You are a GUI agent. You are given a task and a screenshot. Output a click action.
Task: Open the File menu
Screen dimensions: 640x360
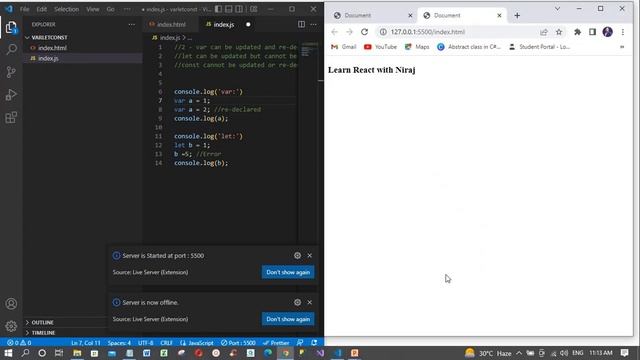point(24,9)
